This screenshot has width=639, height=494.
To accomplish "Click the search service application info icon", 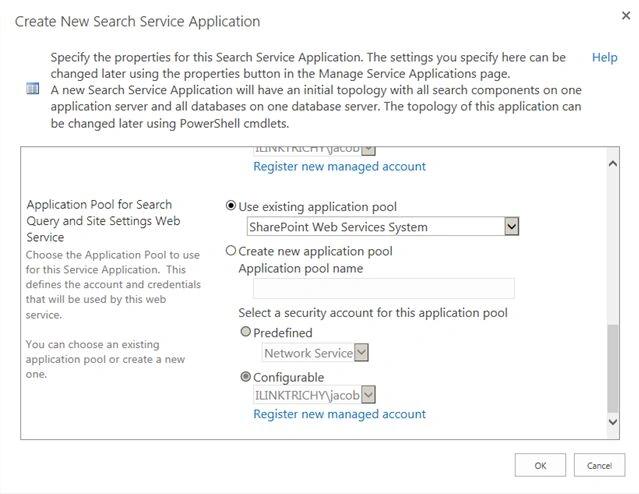I will [33, 88].
